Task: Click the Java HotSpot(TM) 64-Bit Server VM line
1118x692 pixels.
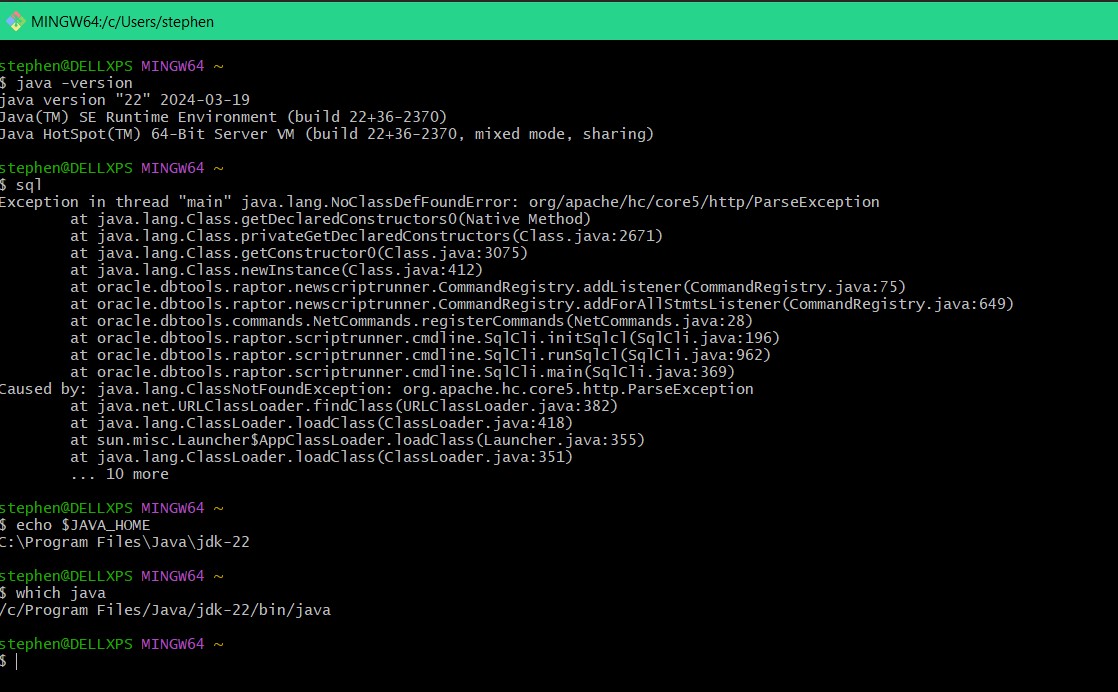Action: pyautogui.click(x=327, y=134)
